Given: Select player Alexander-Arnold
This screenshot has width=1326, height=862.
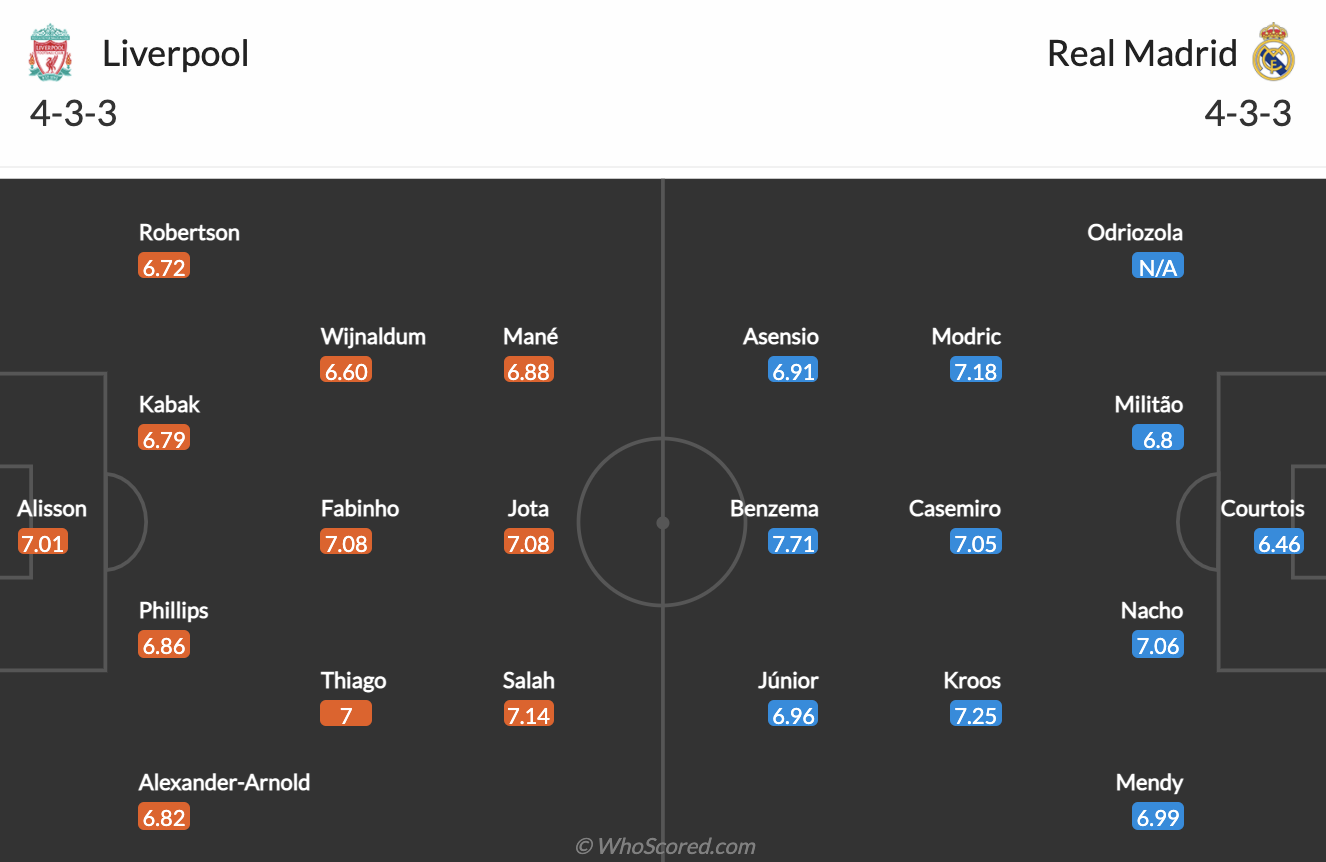Looking at the screenshot, I should click(x=224, y=782).
